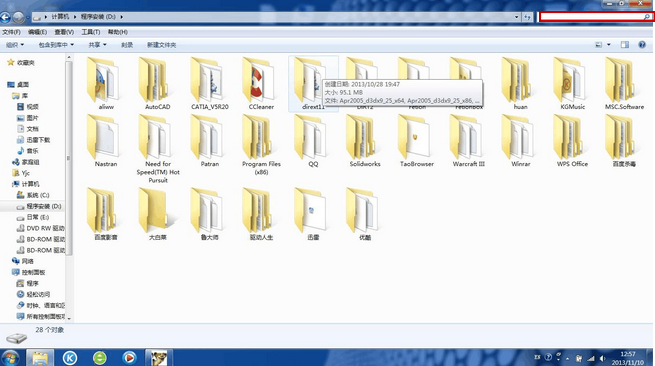Select 系统 (C:) drive in sidebar
Viewport: 655px width, 366px height.
pos(38,195)
